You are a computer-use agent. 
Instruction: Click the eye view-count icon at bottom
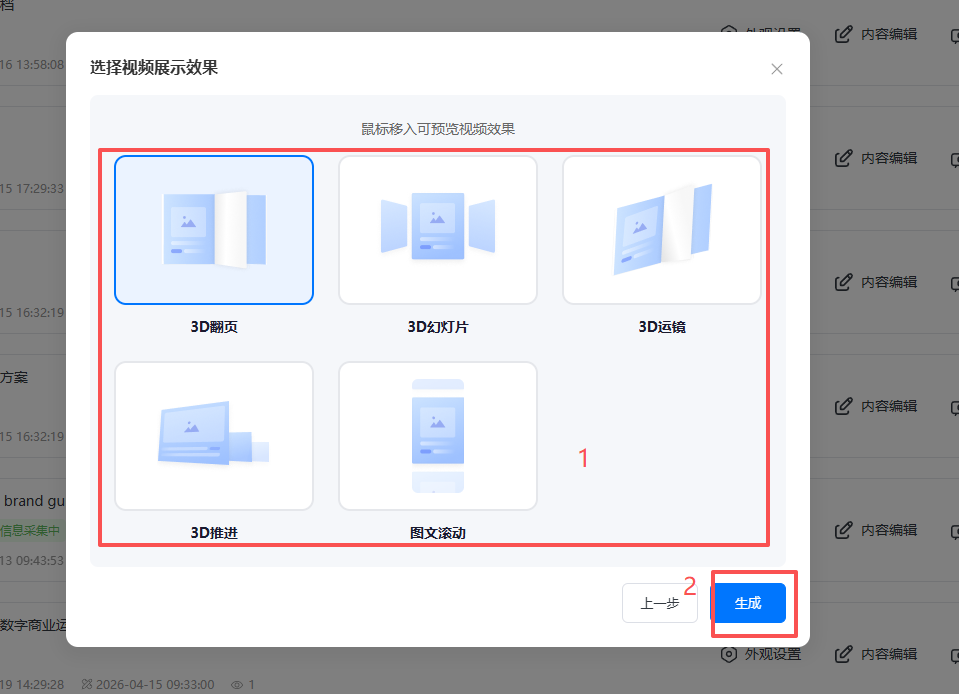pos(237,685)
